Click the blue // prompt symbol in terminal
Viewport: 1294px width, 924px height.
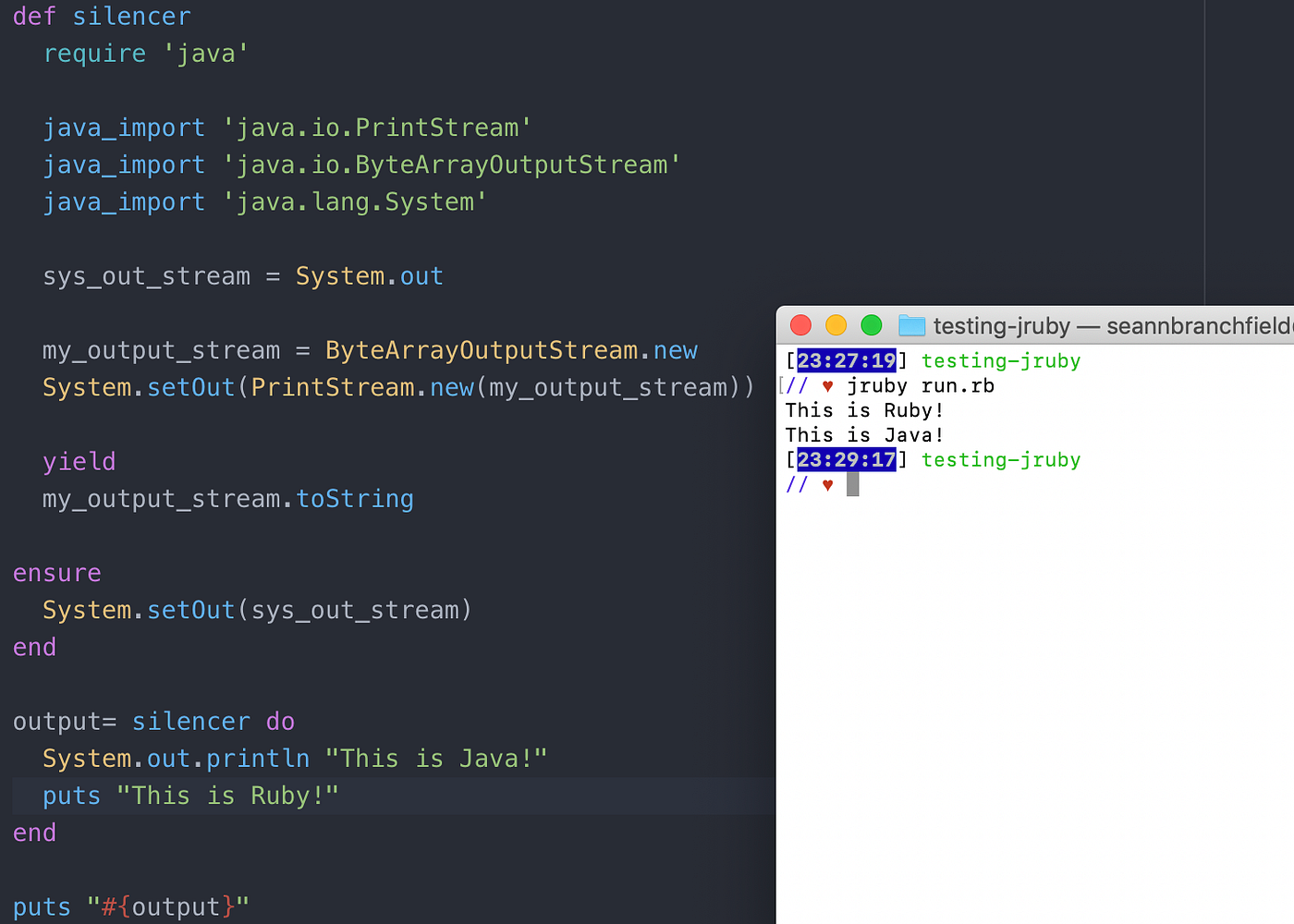point(797,385)
